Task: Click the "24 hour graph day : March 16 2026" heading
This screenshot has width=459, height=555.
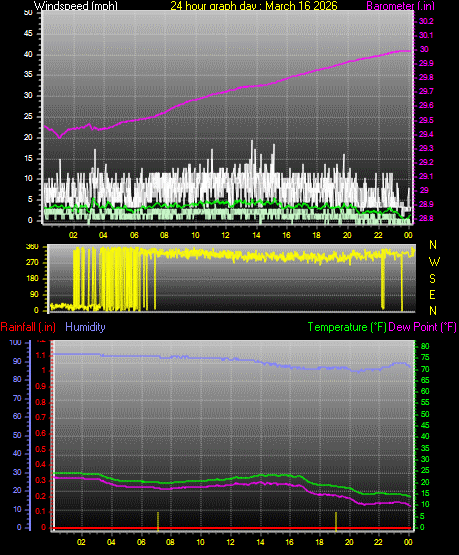Action: [254, 6]
